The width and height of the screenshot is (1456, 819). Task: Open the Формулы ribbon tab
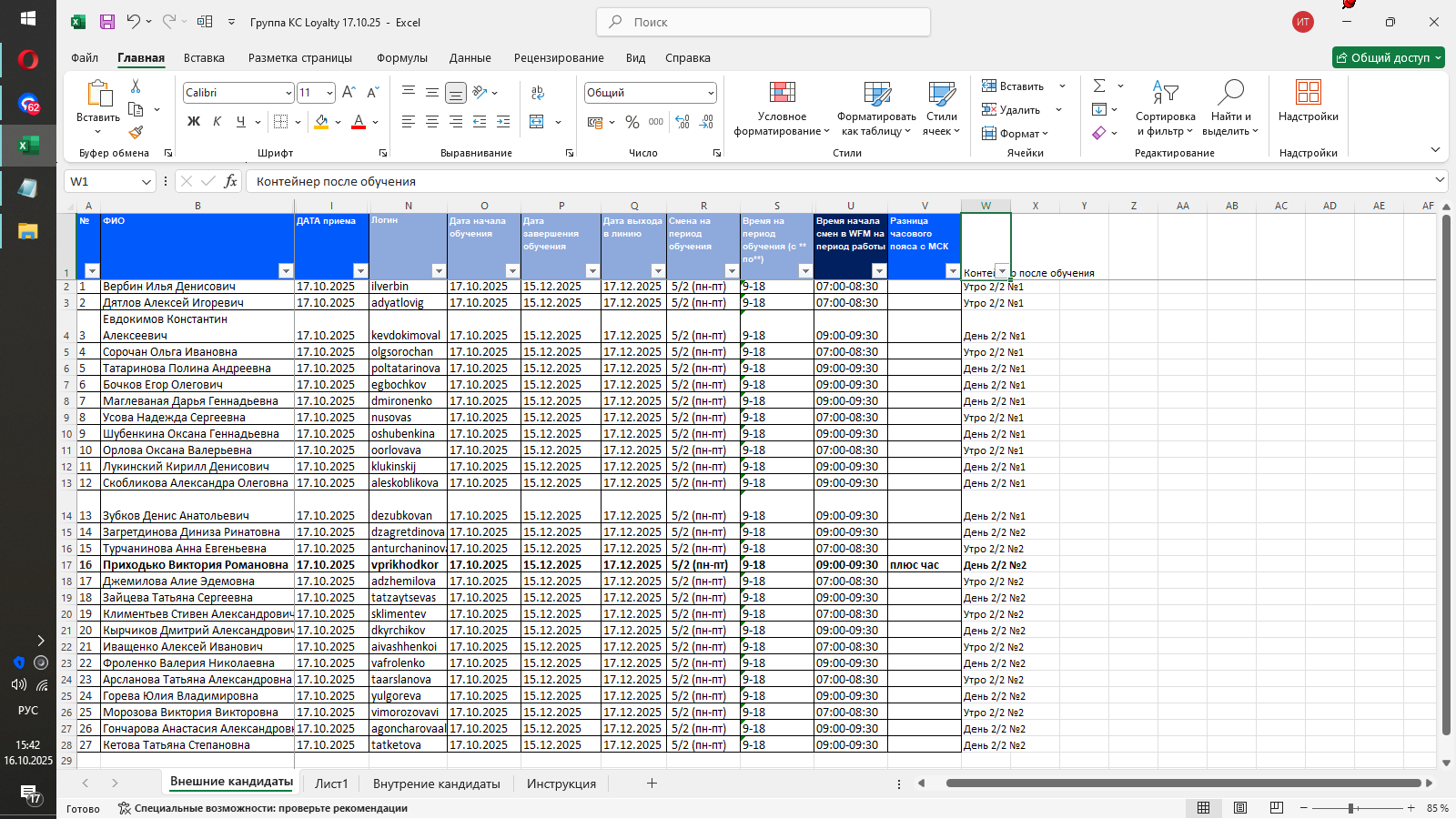401,57
